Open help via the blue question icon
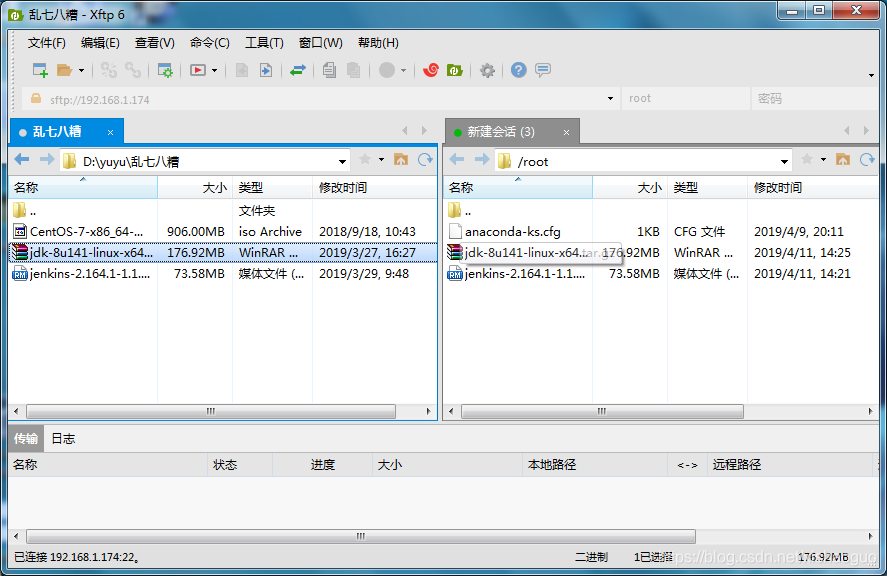Screen dimensions: 887x576 [x=519, y=70]
